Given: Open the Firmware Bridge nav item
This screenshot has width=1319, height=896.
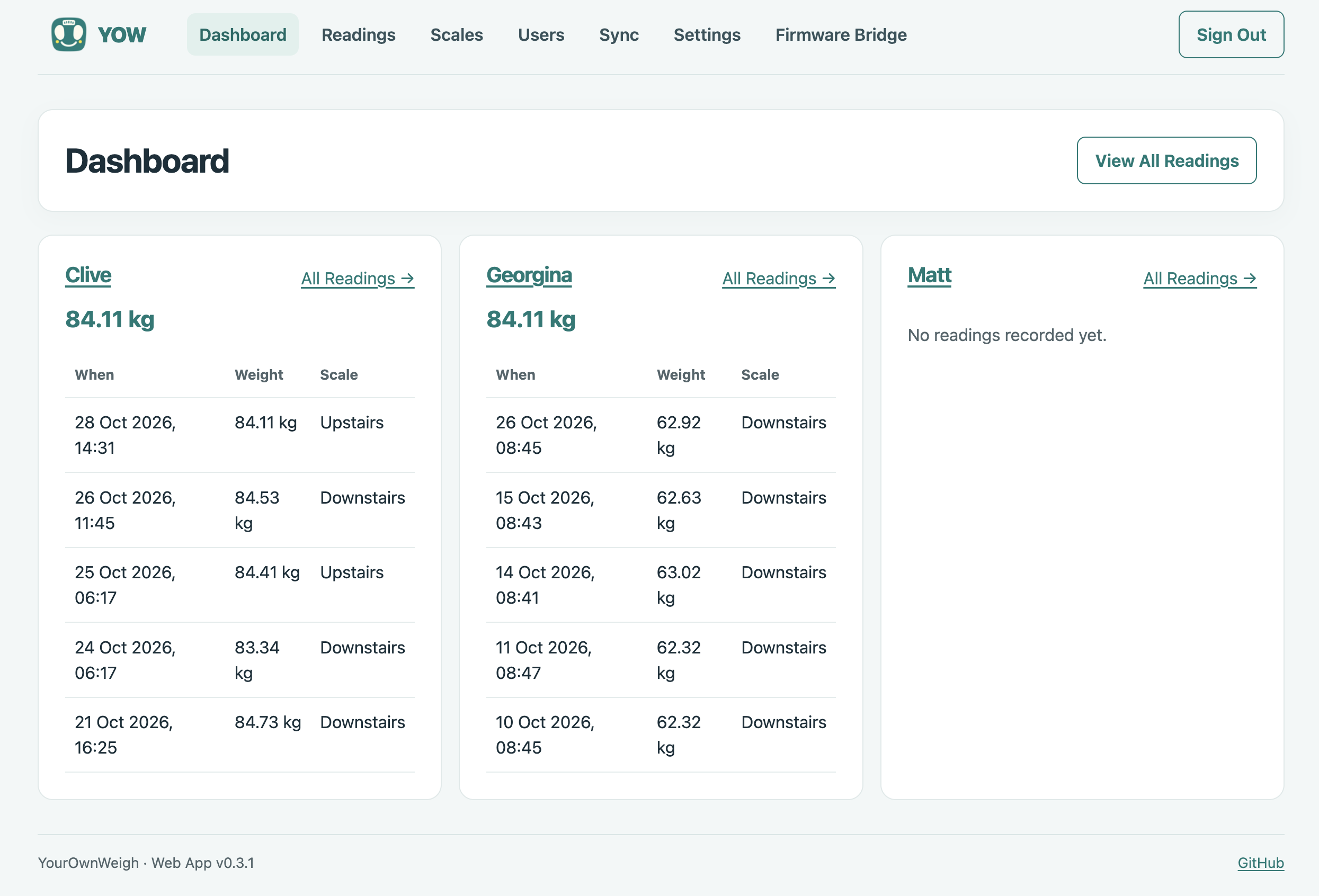Looking at the screenshot, I should coord(841,34).
